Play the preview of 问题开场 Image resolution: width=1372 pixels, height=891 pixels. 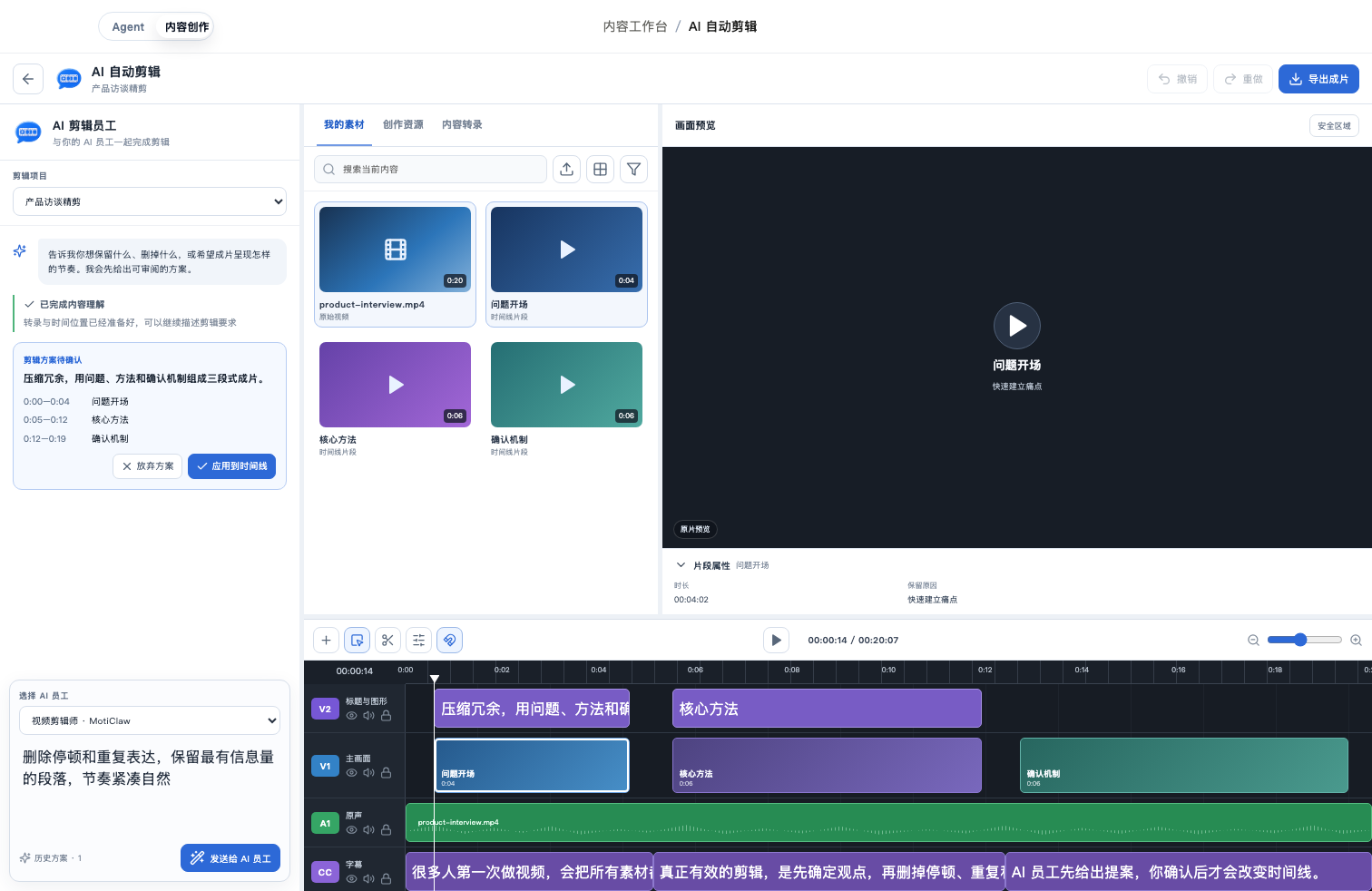pyautogui.click(x=1017, y=326)
